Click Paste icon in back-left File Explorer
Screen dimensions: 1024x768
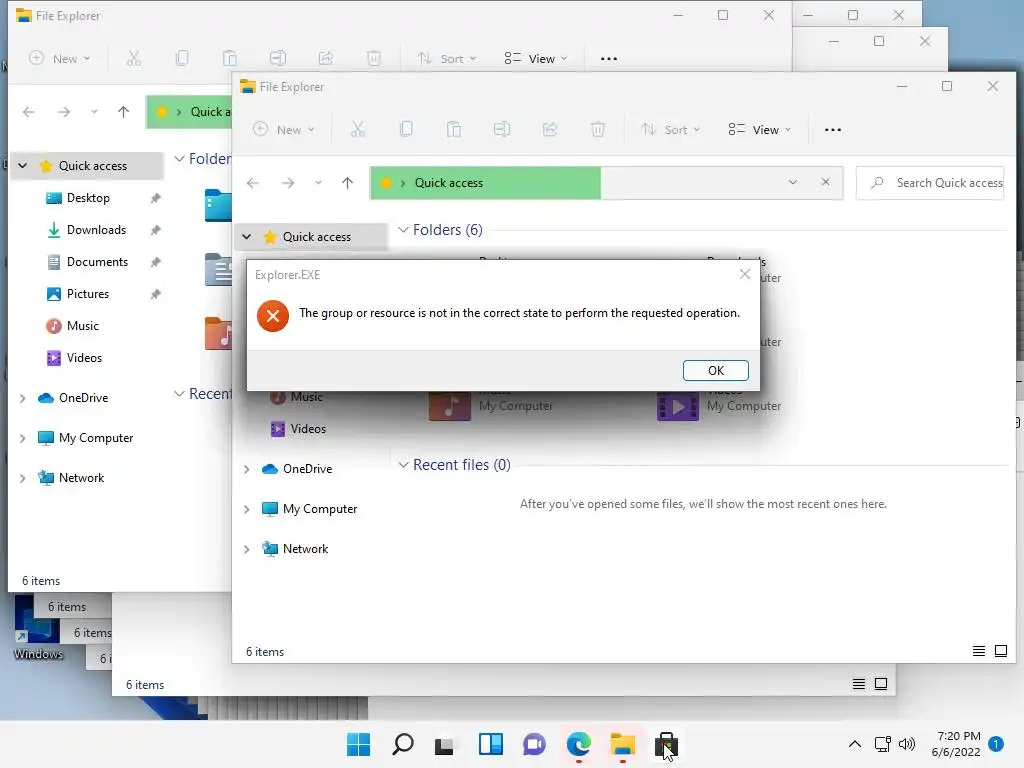tap(230, 58)
